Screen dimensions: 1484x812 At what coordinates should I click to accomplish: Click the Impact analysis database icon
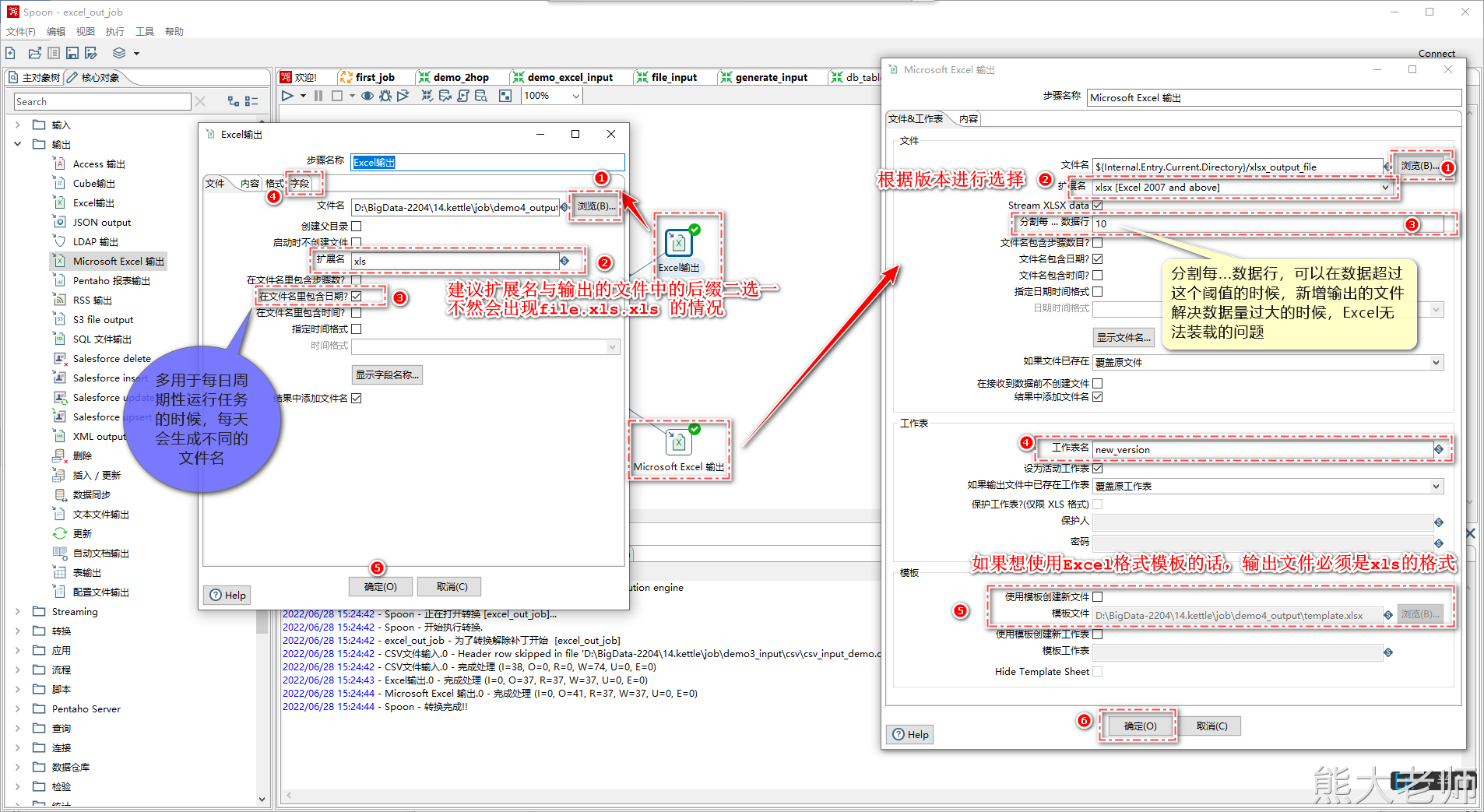(445, 96)
